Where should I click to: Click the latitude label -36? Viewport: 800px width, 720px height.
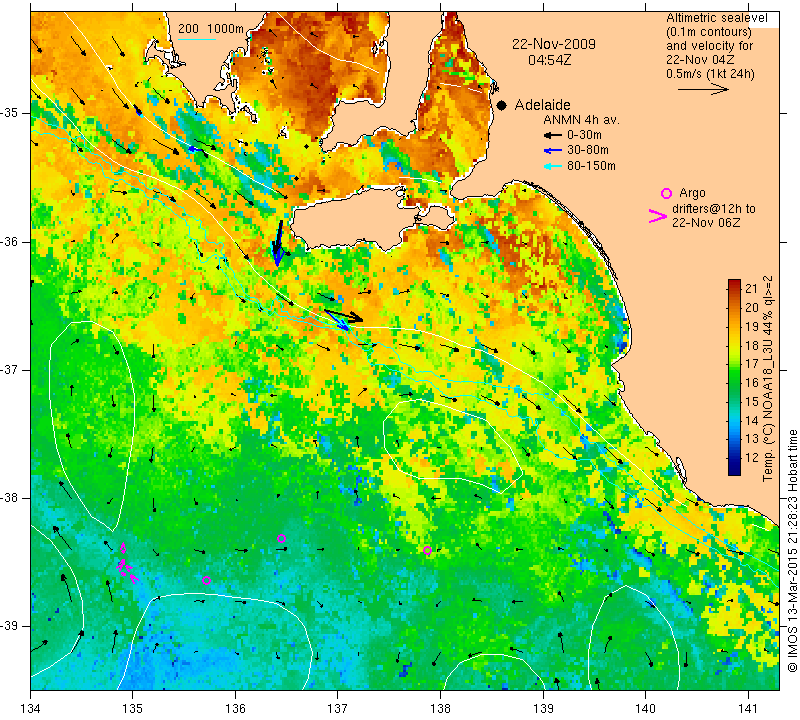[9, 241]
